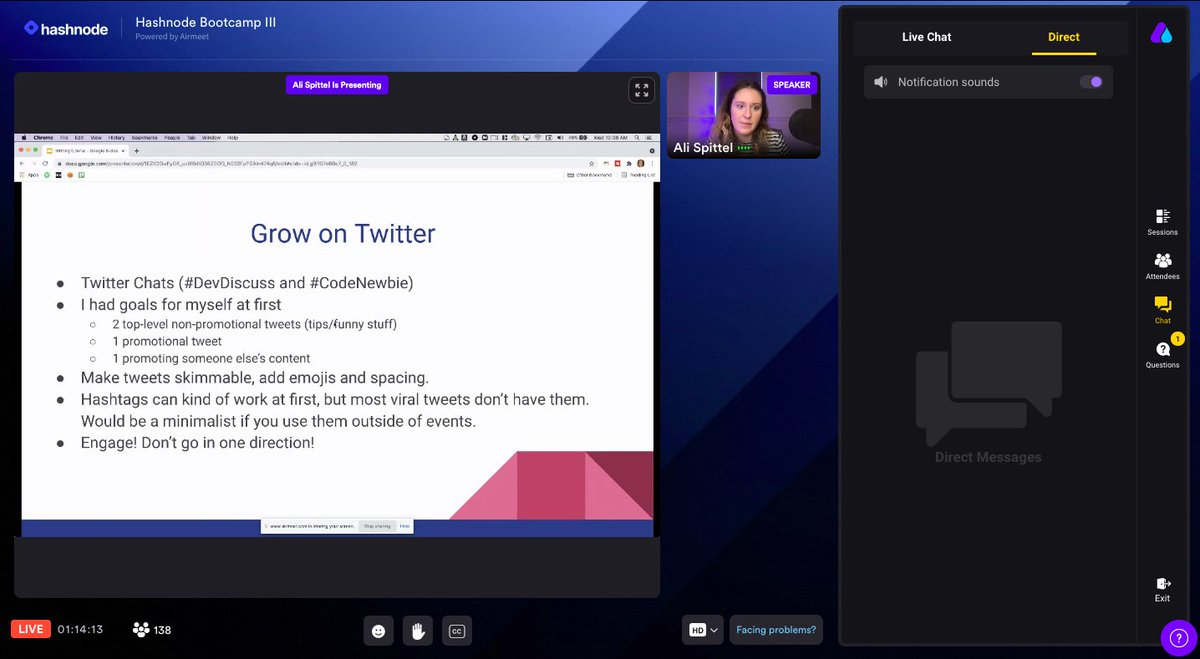This screenshot has height=659, width=1200.
Task: Raise your hand
Action: pyautogui.click(x=417, y=630)
